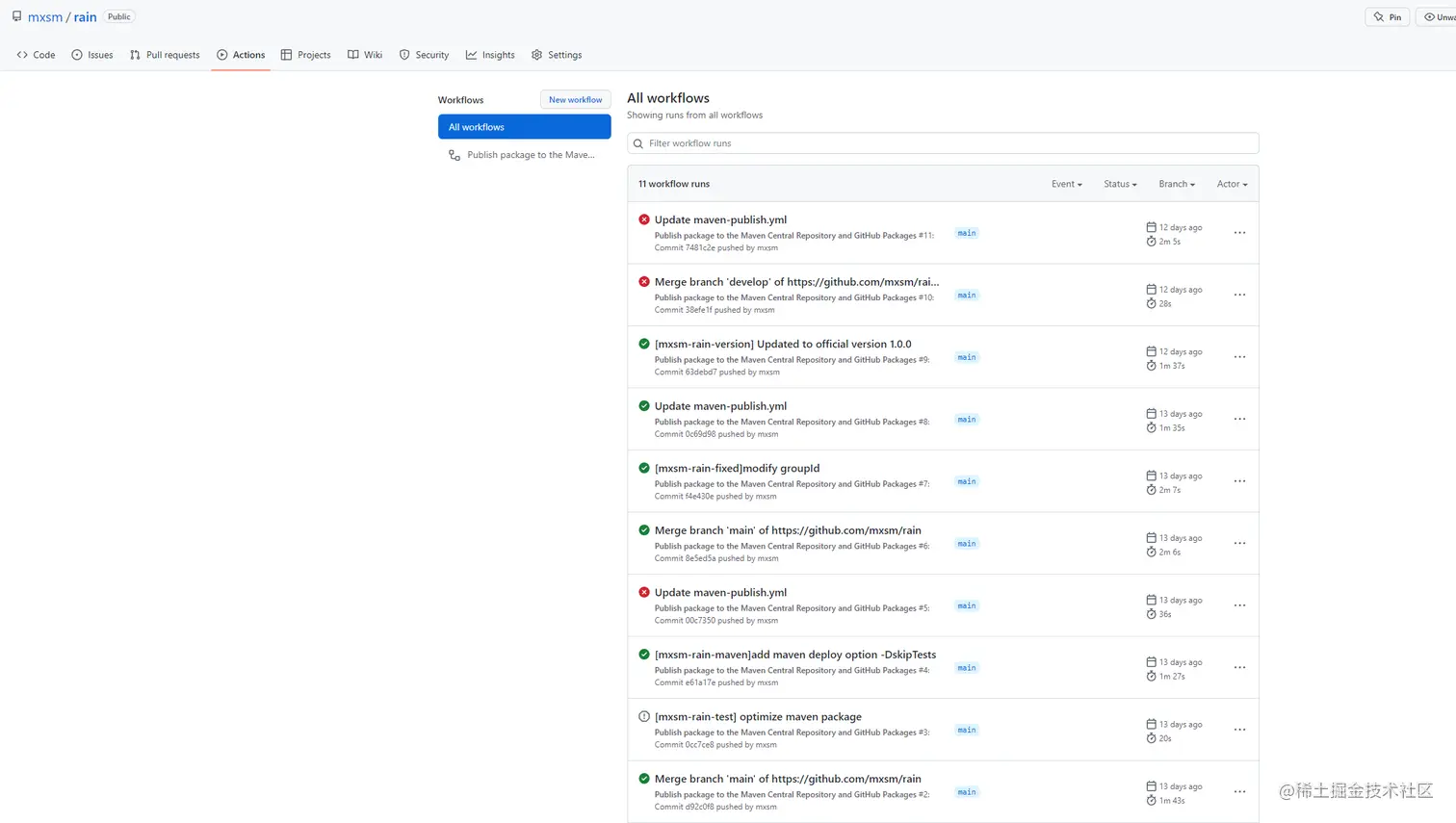Click the New workflow button
Image resolution: width=1456 pixels, height=823 pixels.
575,100
